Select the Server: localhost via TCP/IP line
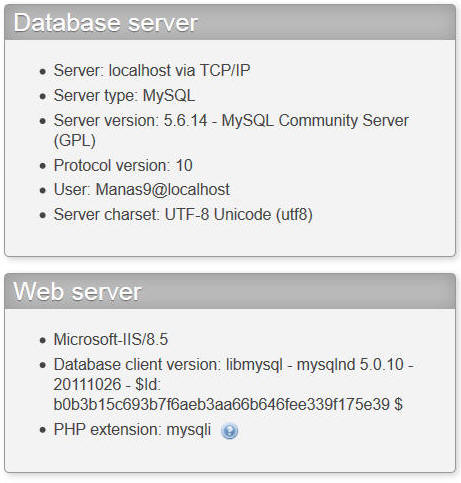Screen dimensions: 461x483 [152, 70]
